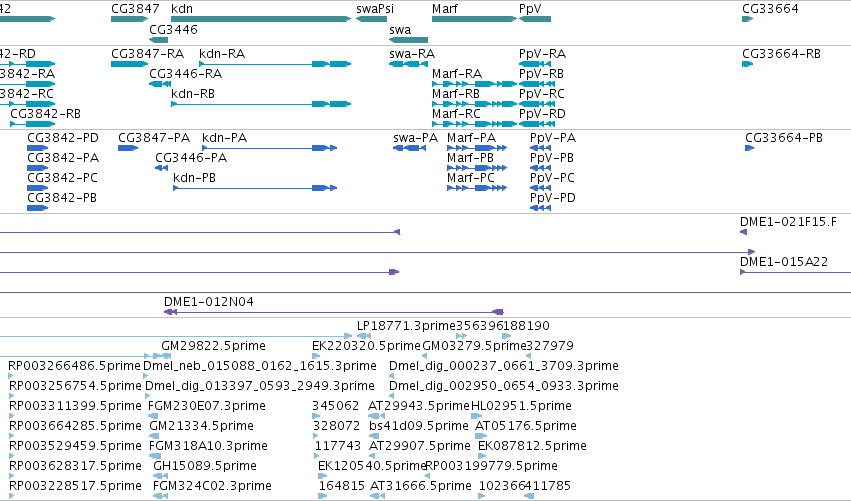Viewport: 851px width, 501px height.
Task: Click the CG3842-PD protein label
Action: [63, 138]
